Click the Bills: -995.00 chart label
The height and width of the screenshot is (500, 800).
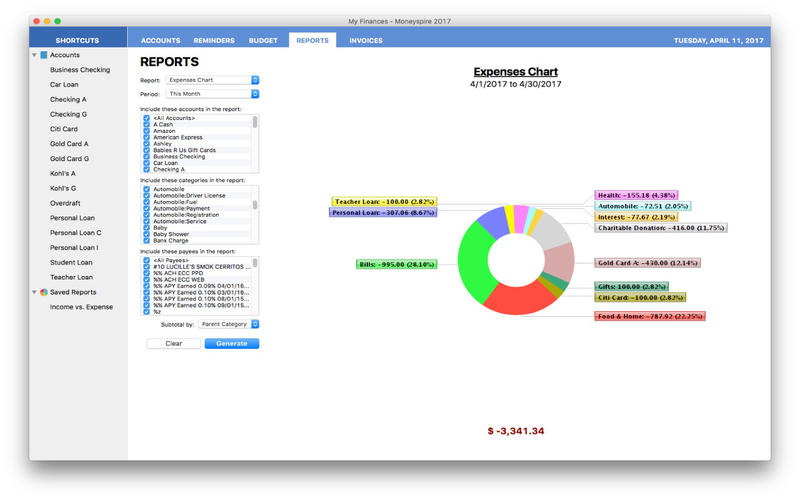coord(396,264)
